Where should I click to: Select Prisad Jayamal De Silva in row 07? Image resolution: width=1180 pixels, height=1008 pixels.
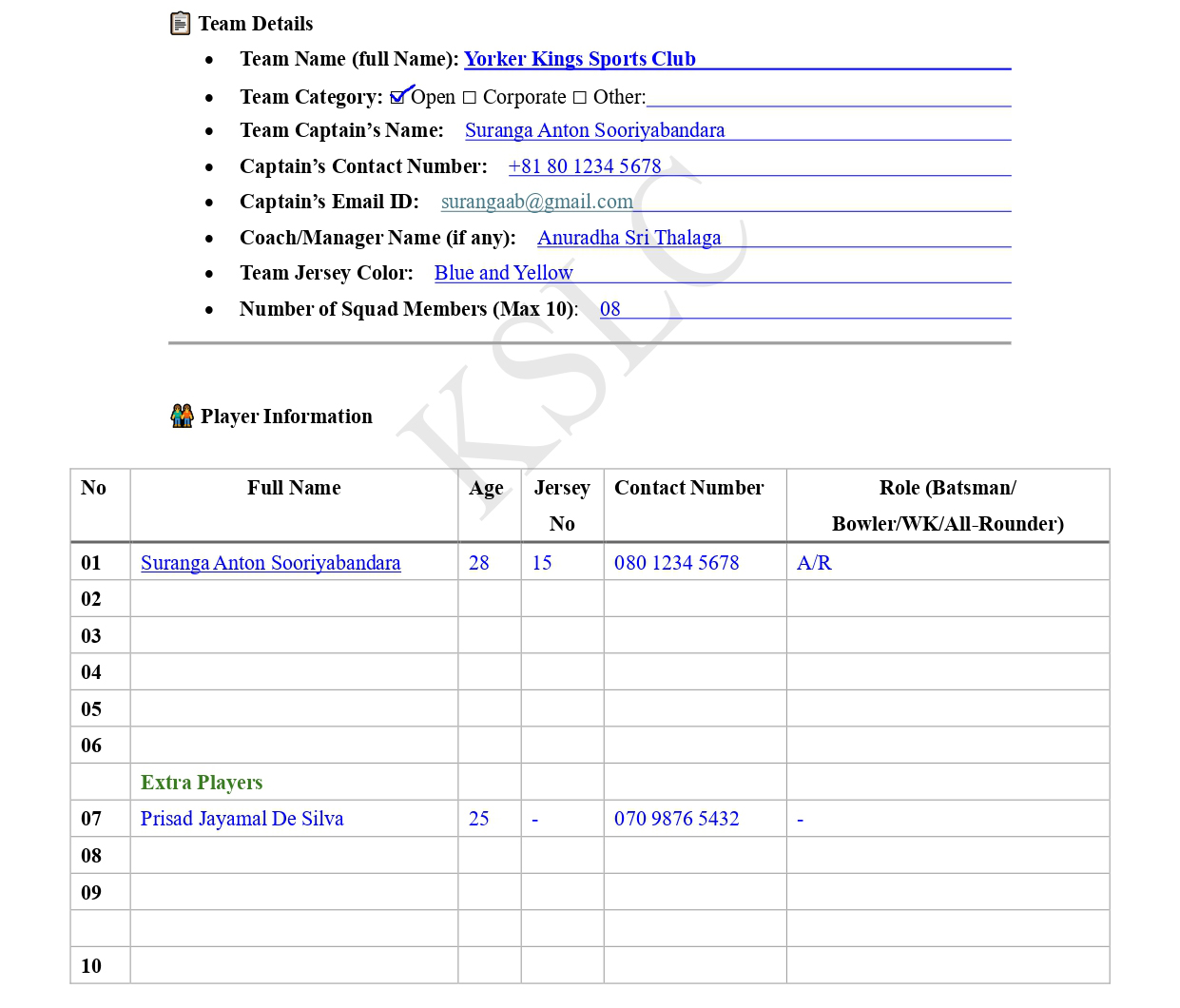pos(242,819)
